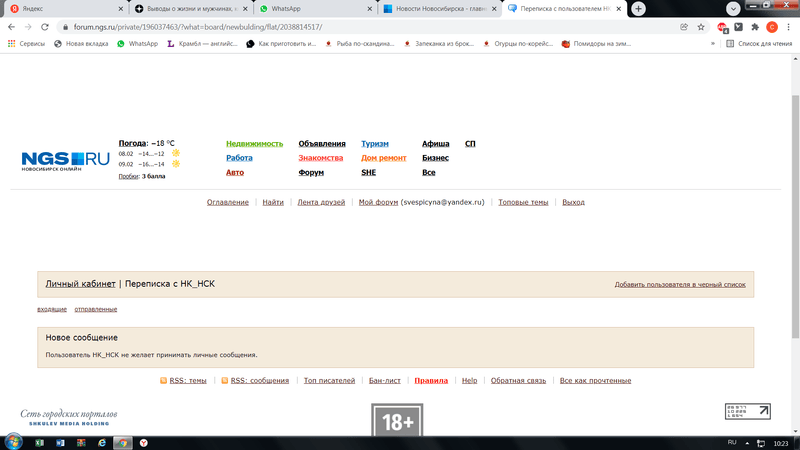The image size is (800, 450).
Task: Open the Помидоры на зиму bookmark
Action: 596,44
